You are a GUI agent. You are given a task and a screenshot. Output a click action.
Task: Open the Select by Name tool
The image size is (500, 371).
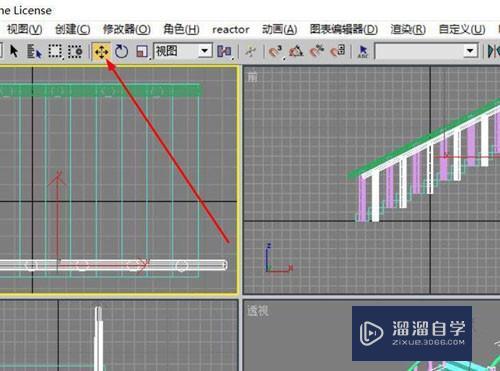tap(34, 52)
